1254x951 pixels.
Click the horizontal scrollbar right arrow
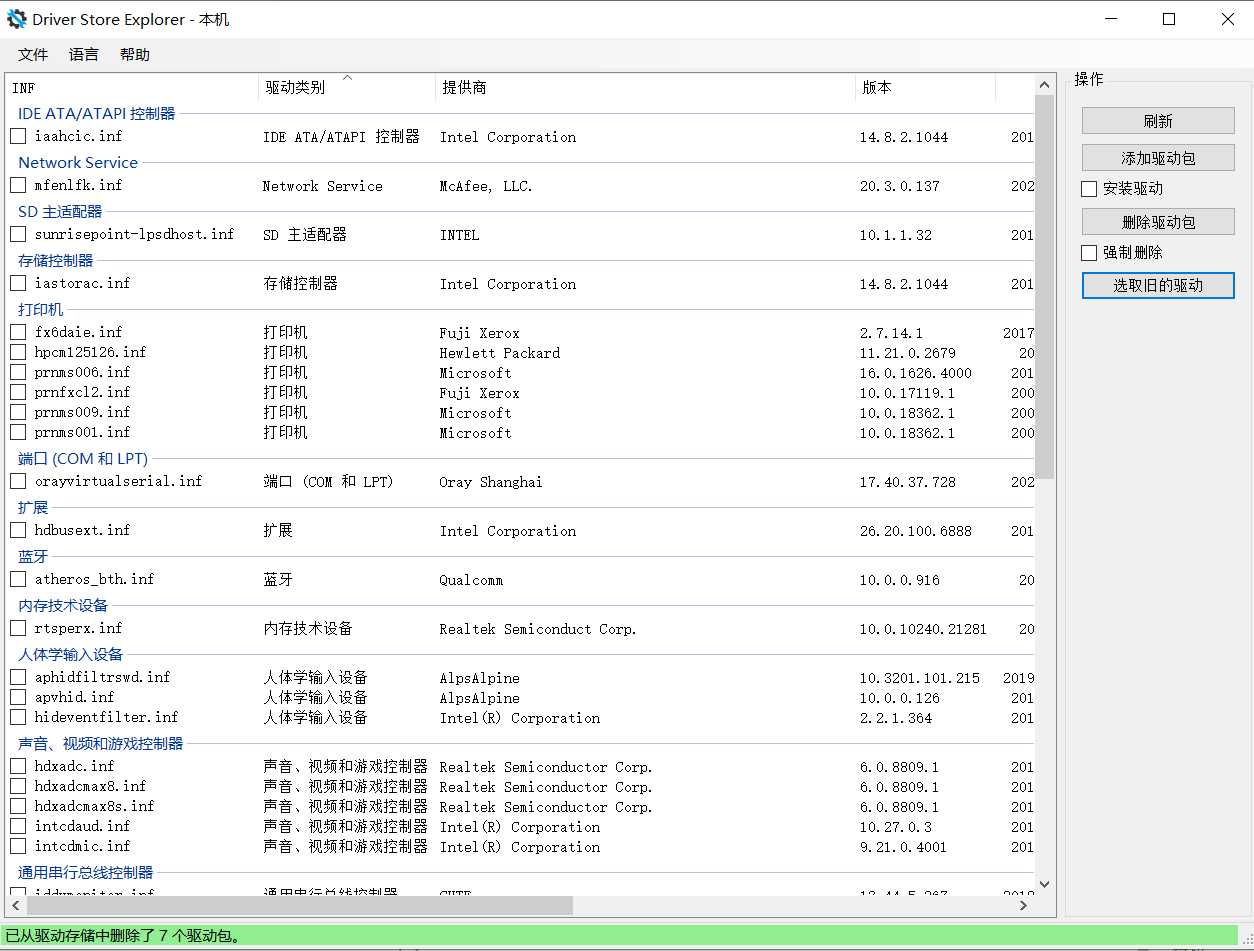click(1024, 905)
